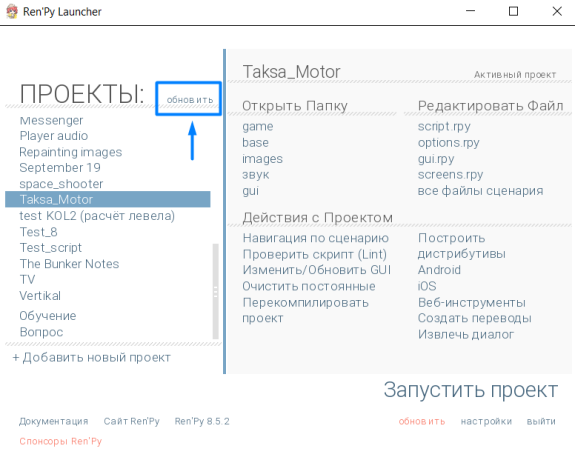
Task: Select test KOL2 (расчёт левела) project
Action: click(97, 216)
